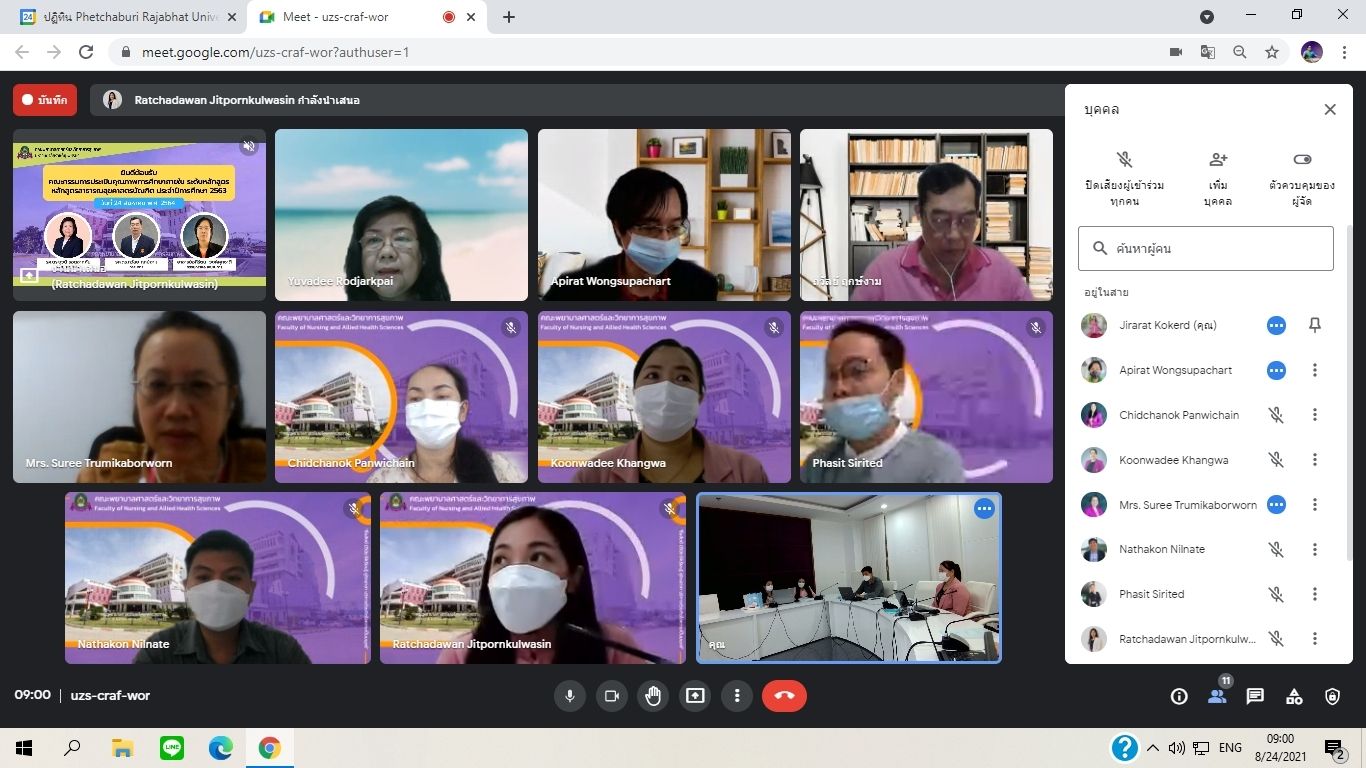Open the activities panel
Screen dimensions: 1366x768
(1294, 697)
